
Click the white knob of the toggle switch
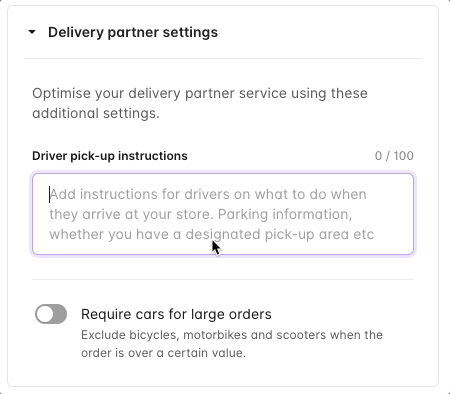click(45, 314)
